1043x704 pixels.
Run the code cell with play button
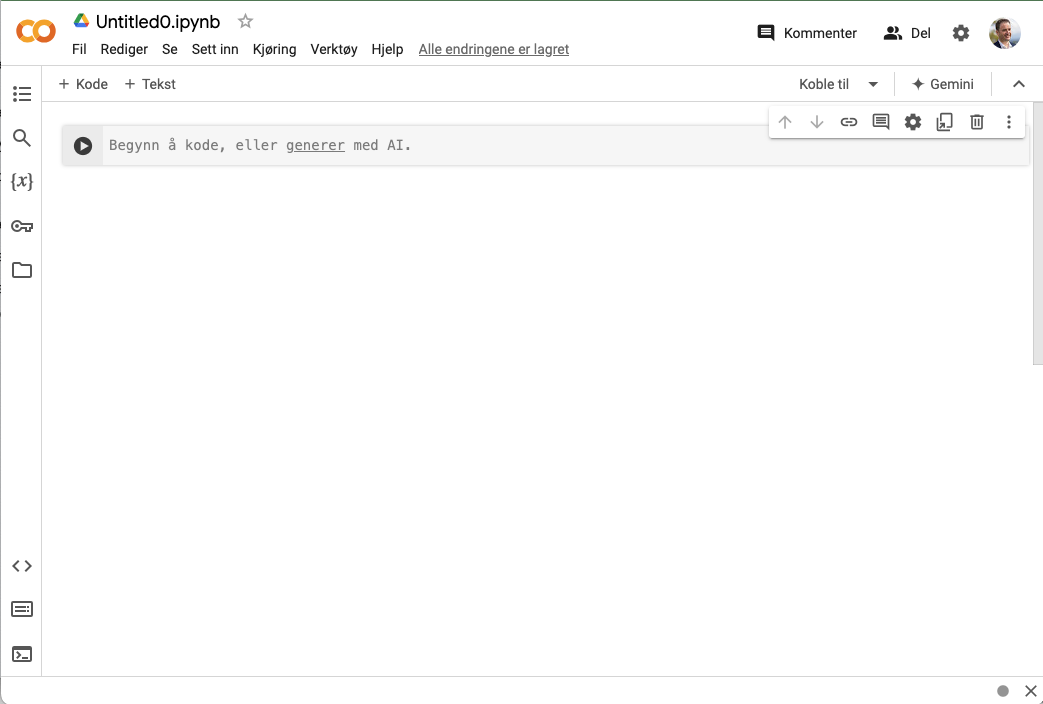point(83,146)
